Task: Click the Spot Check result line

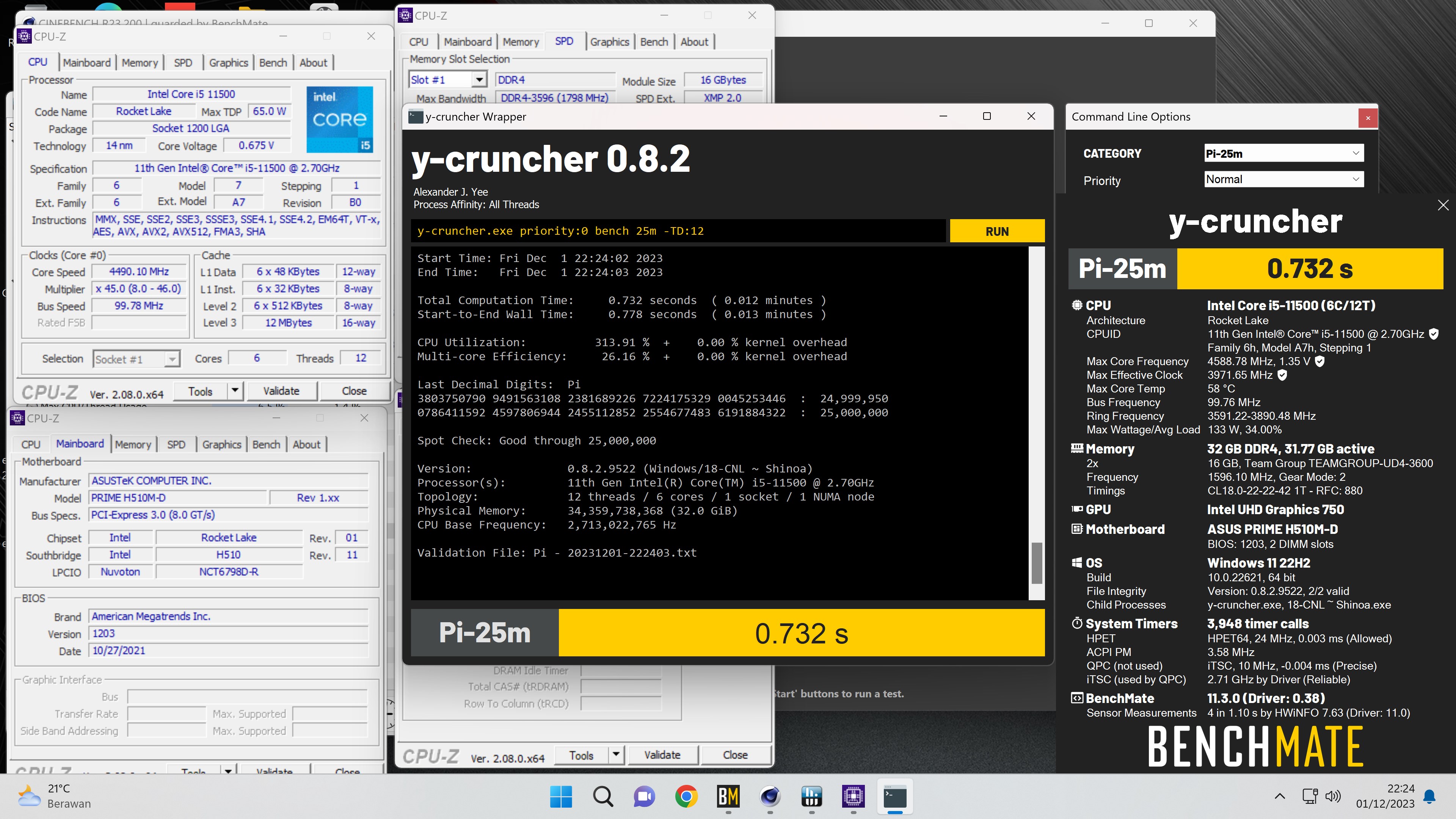Action: click(x=537, y=441)
